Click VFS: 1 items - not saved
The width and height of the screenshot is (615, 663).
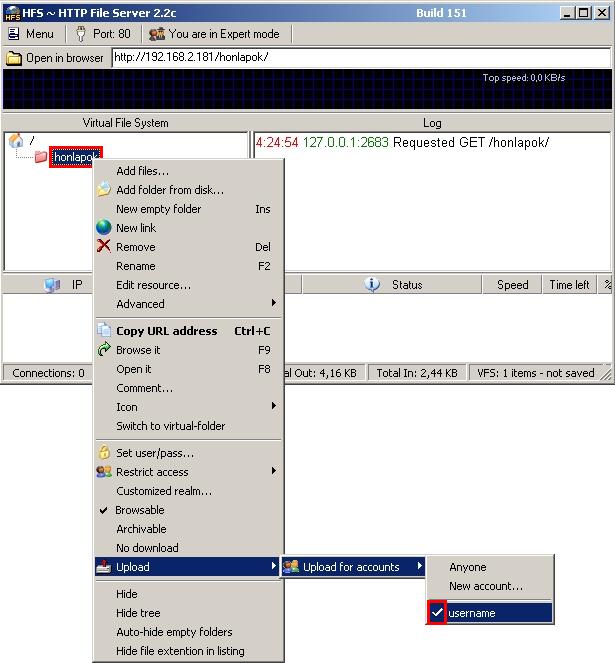(535, 373)
